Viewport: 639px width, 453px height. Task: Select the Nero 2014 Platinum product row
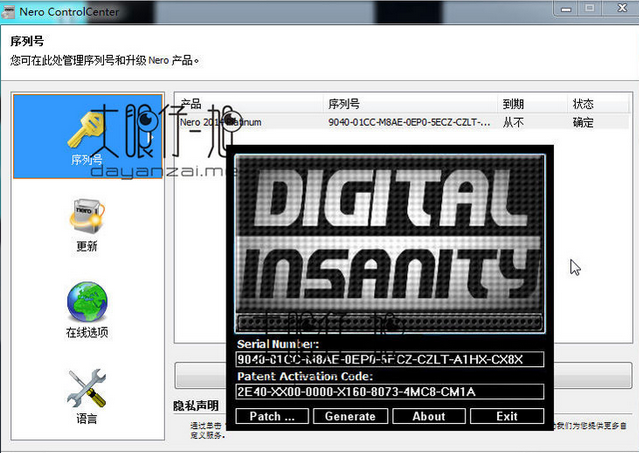pos(403,122)
